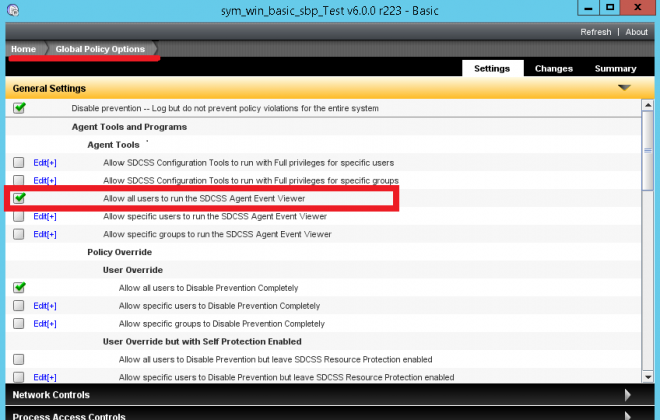Switch to the Changes tab

pos(554,69)
